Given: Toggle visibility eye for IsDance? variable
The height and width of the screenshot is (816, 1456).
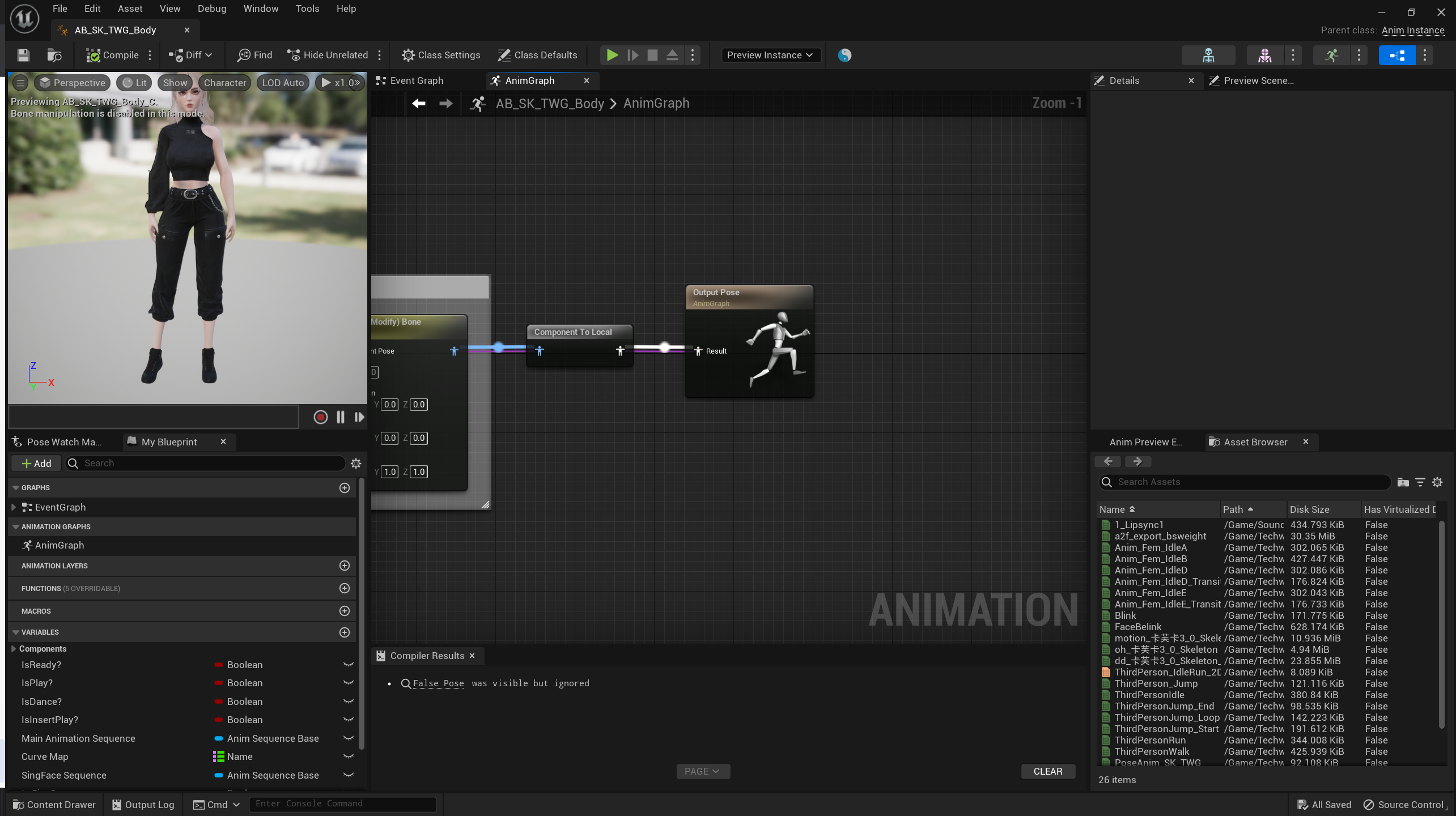Looking at the screenshot, I should click(348, 702).
